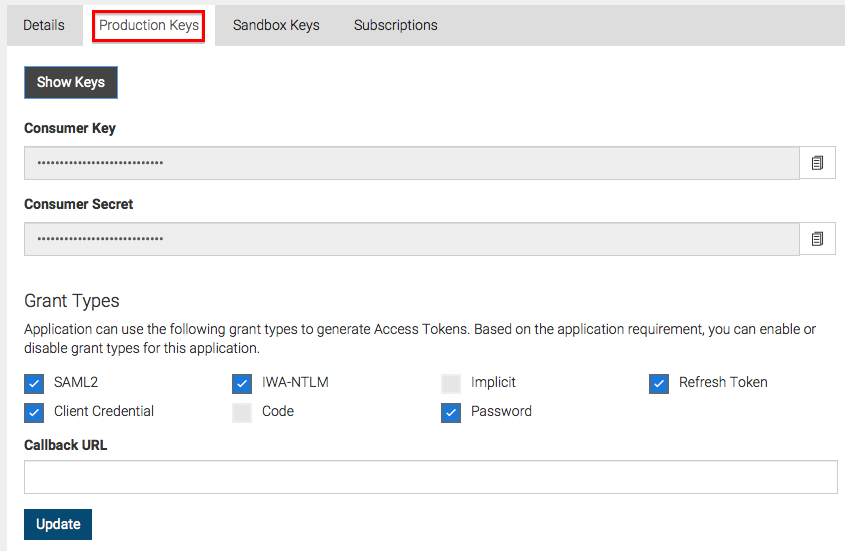Click the Show Keys button

point(71,82)
